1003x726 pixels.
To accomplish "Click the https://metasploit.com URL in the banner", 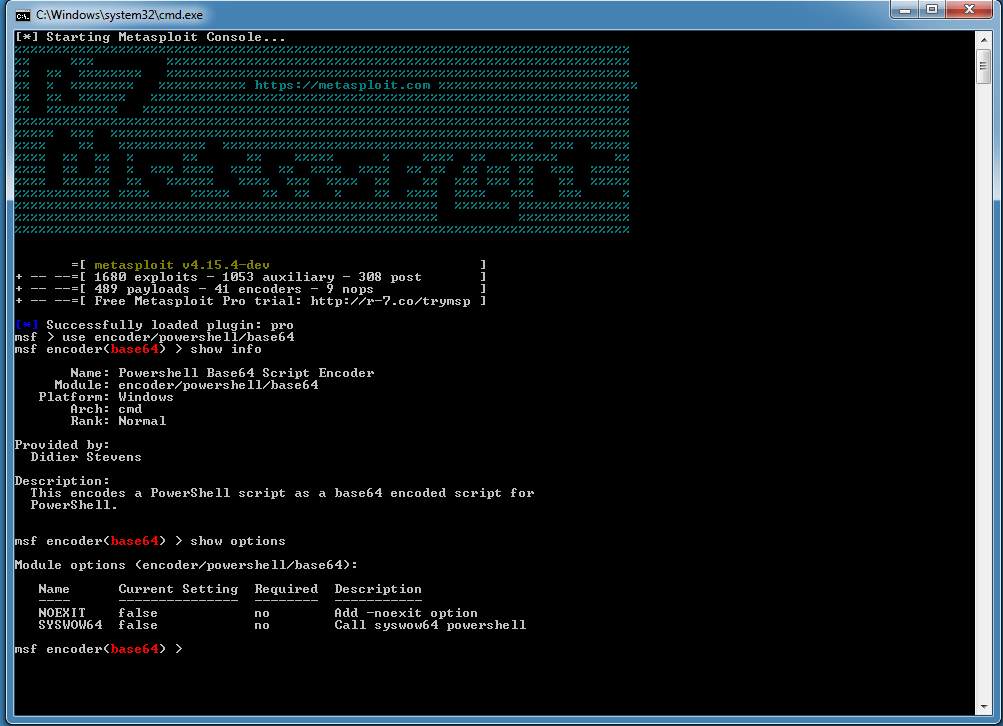I will (342, 85).
